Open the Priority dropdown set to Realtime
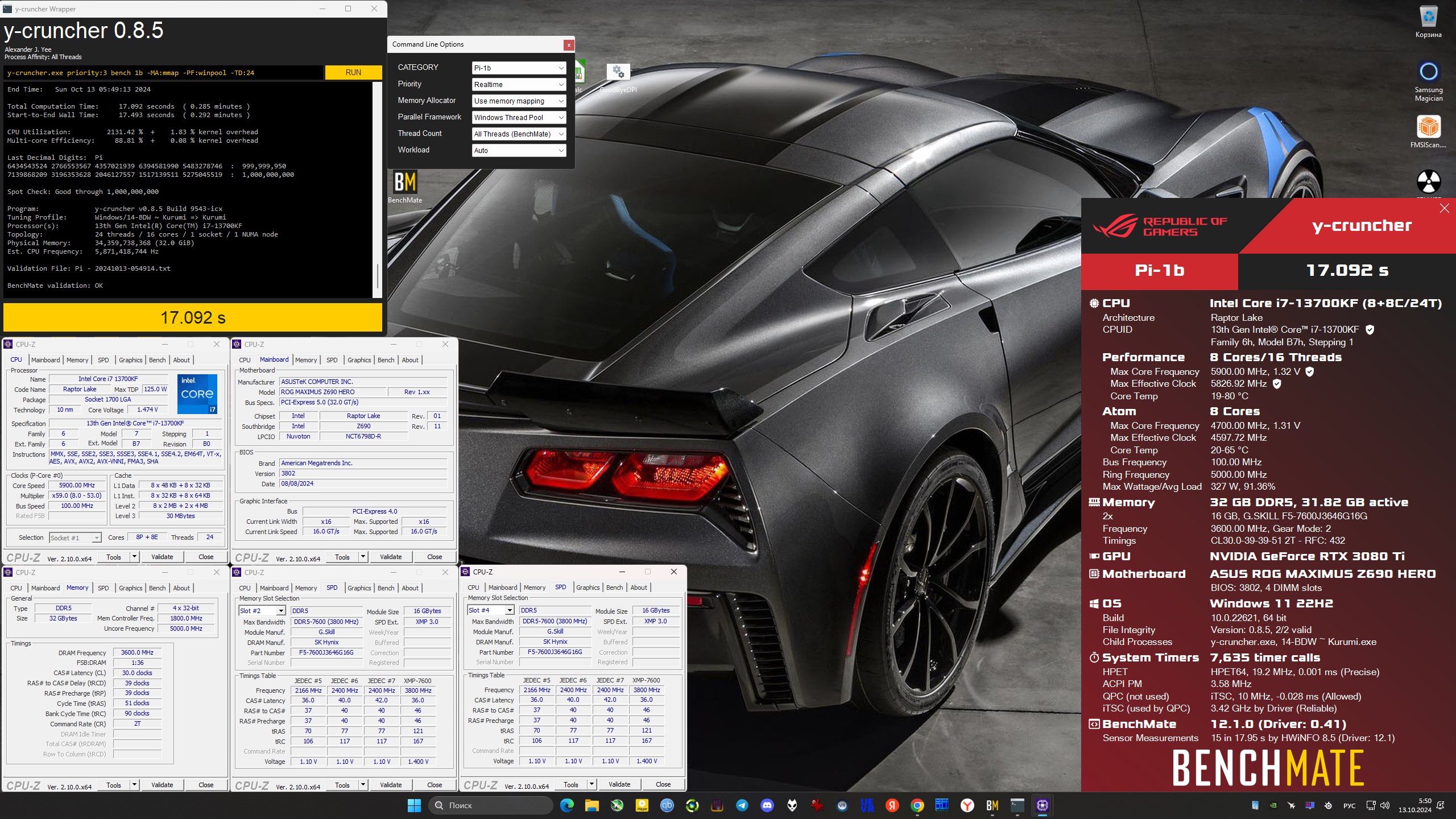Screen dimensions: 1456x819 click(x=519, y=84)
